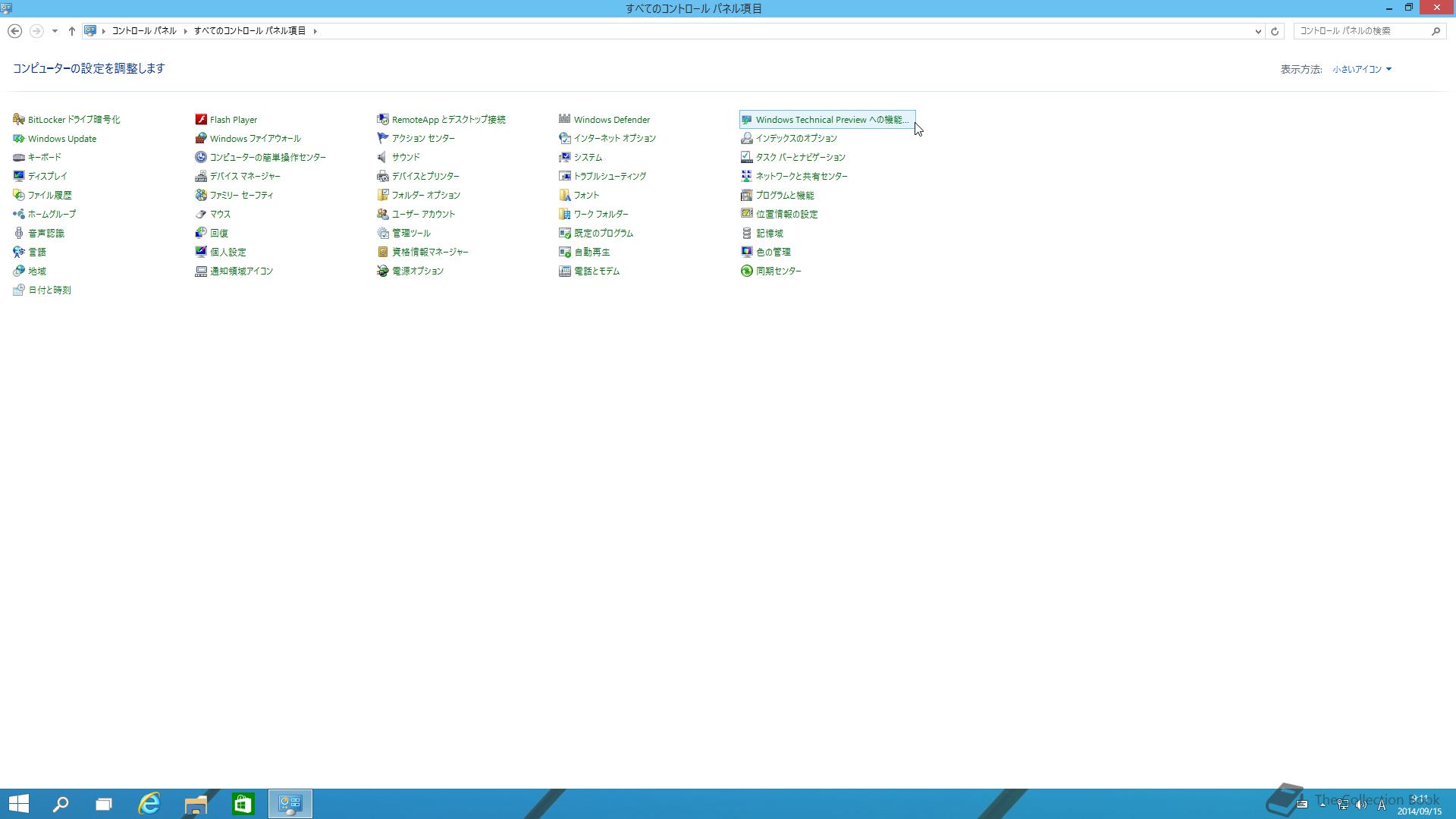The width and height of the screenshot is (1456, 819).
Task: Click the Flash Player icon
Action: [x=201, y=120]
